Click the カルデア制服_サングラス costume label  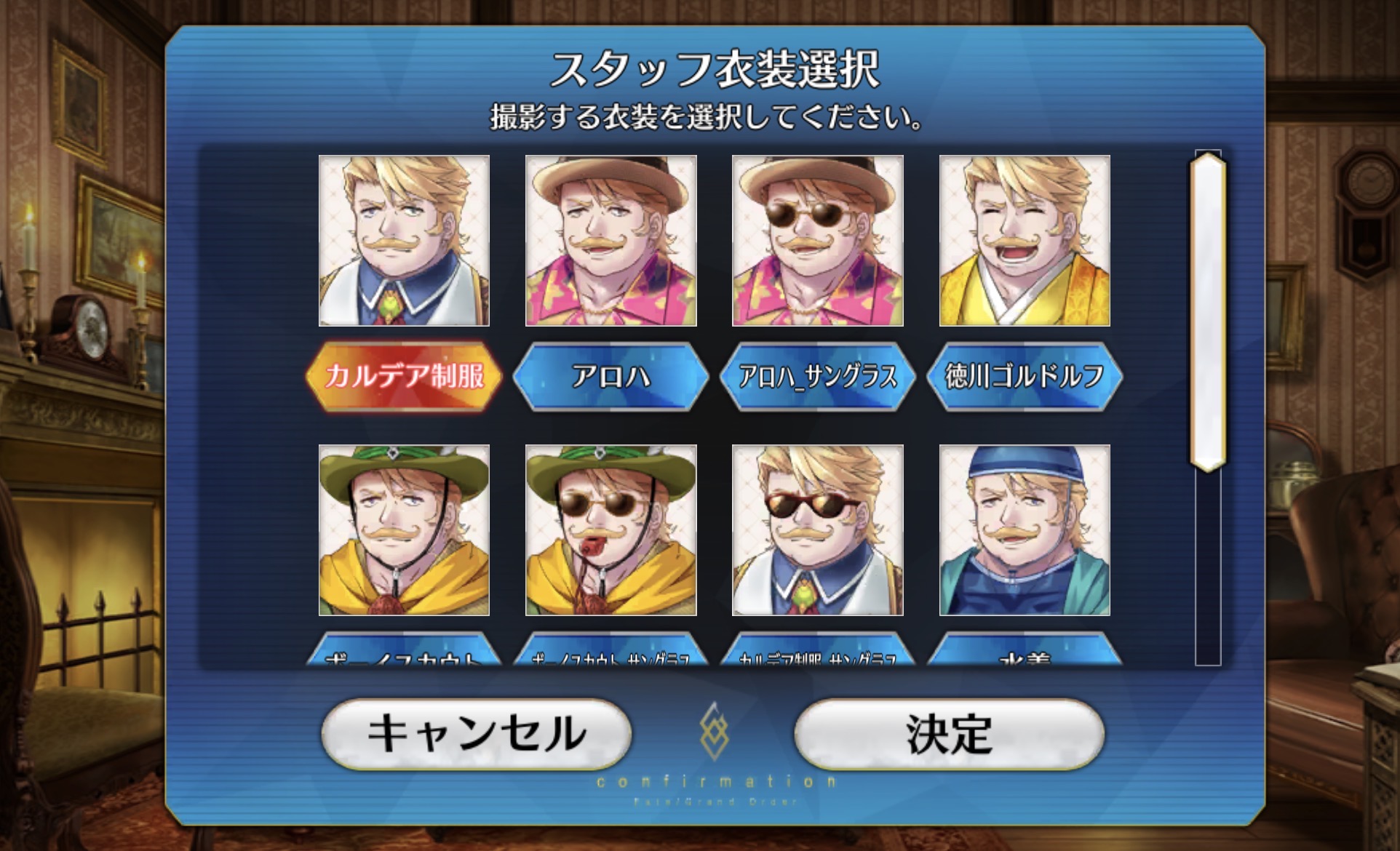pos(818,650)
